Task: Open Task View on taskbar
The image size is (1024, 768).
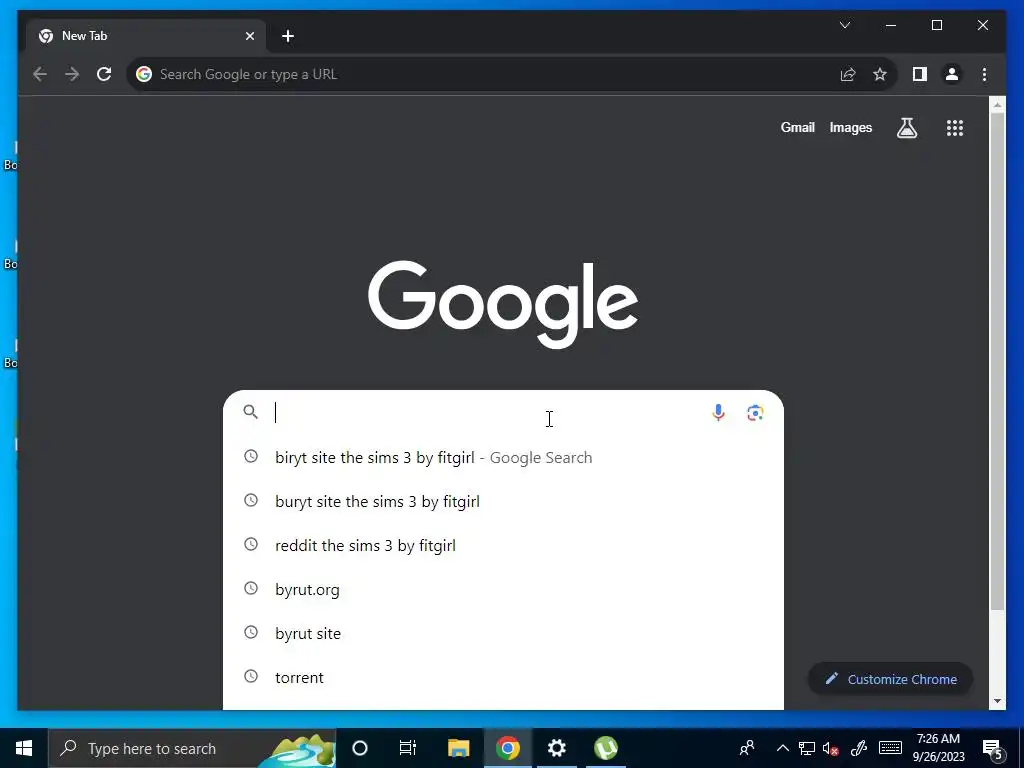Action: pos(408,748)
